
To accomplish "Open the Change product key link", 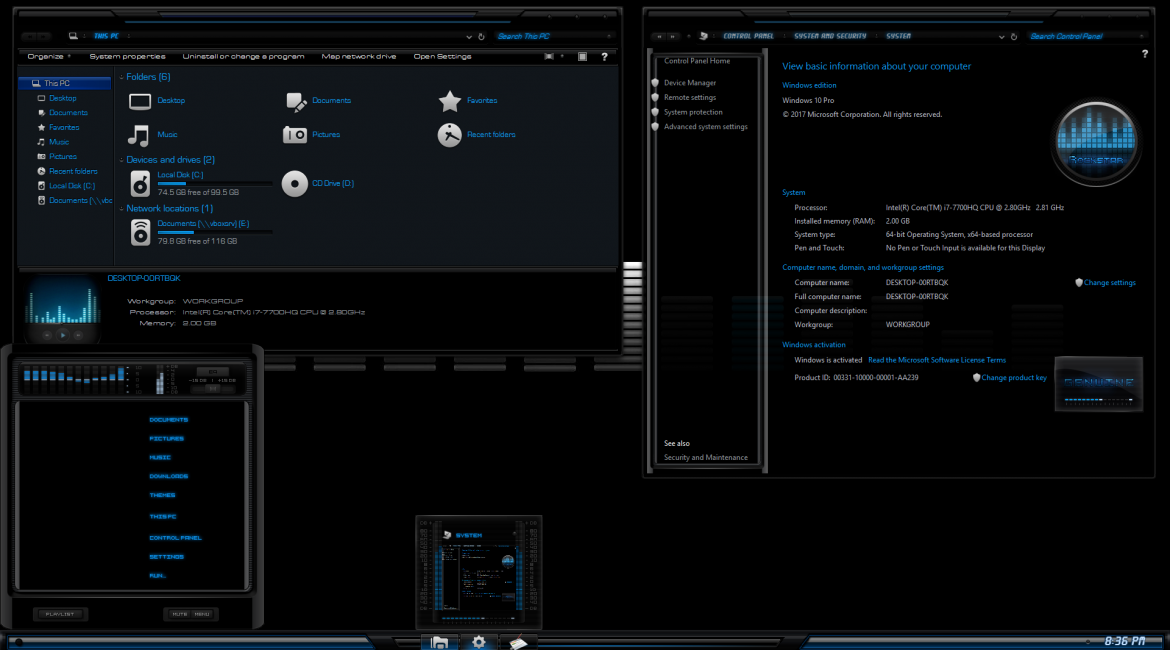I will (x=1014, y=378).
